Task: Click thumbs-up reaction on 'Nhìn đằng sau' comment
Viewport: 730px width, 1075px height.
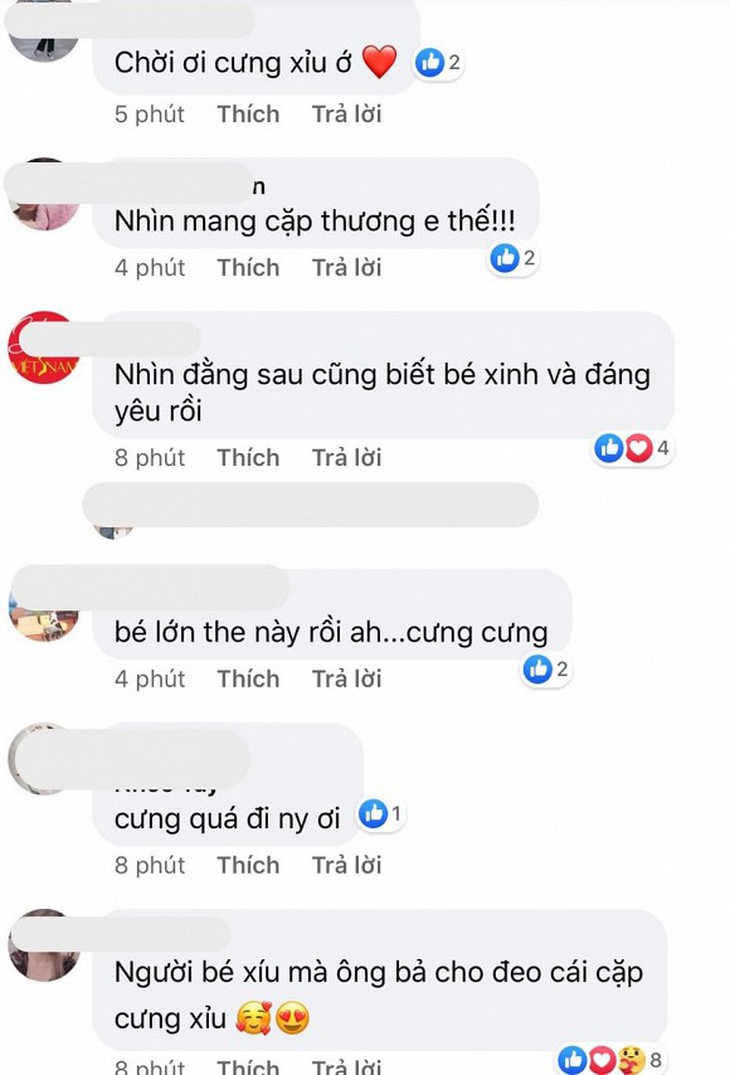Action: 609,448
